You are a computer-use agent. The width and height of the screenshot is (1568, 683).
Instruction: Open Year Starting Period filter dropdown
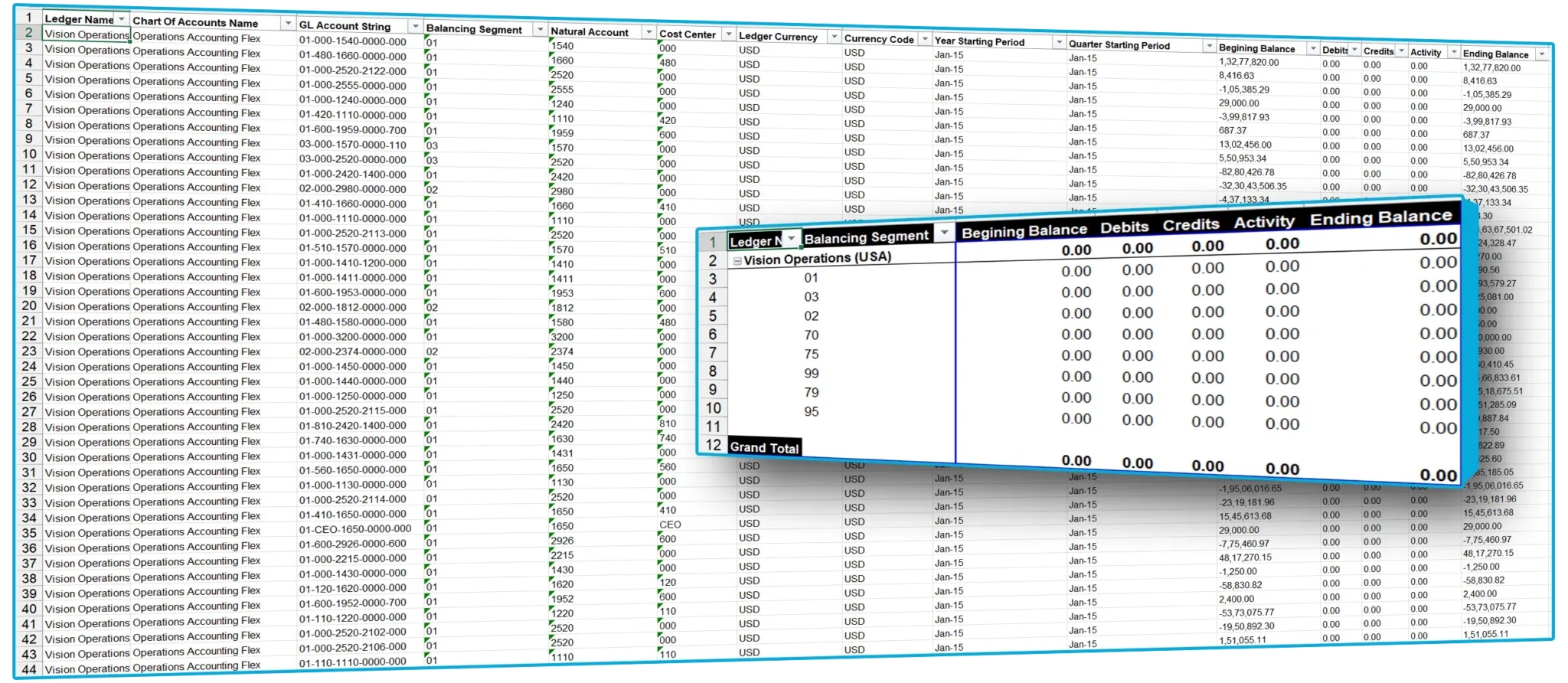tap(1058, 43)
